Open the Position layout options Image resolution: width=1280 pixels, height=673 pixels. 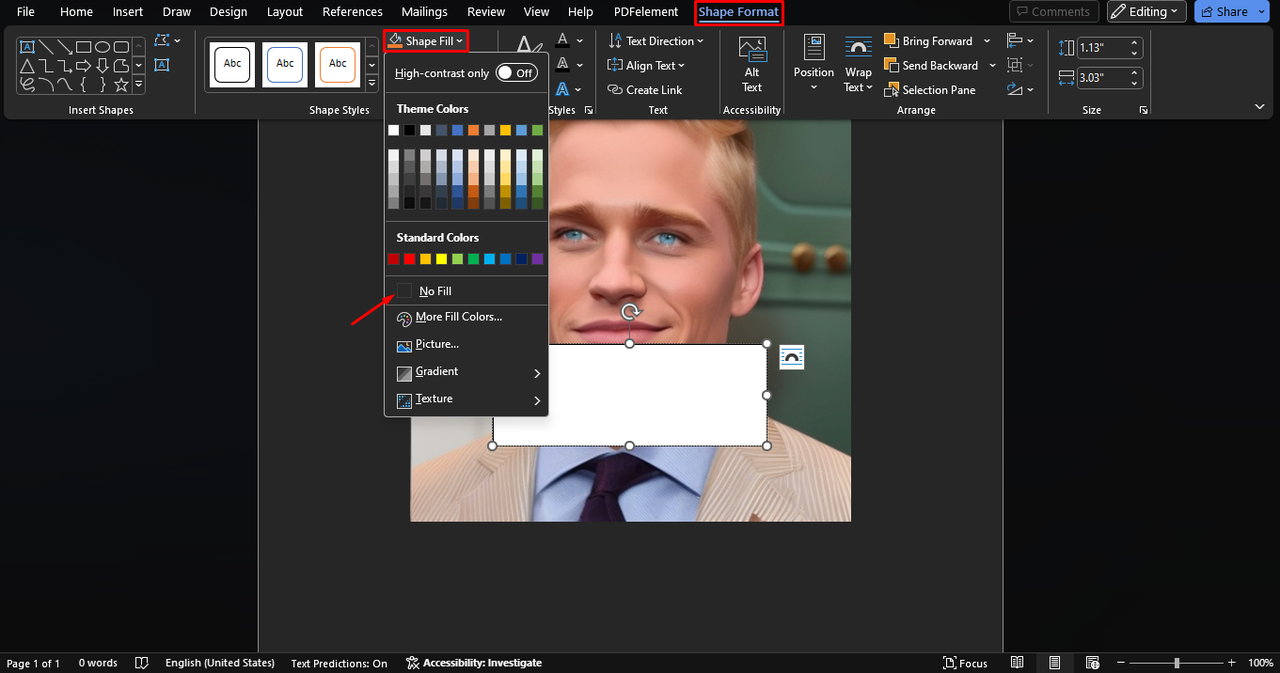(813, 64)
